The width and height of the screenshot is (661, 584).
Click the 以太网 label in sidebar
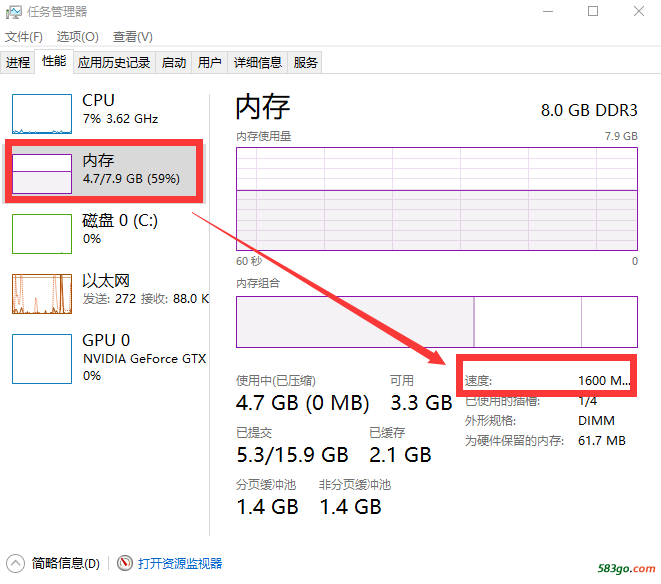[106, 281]
